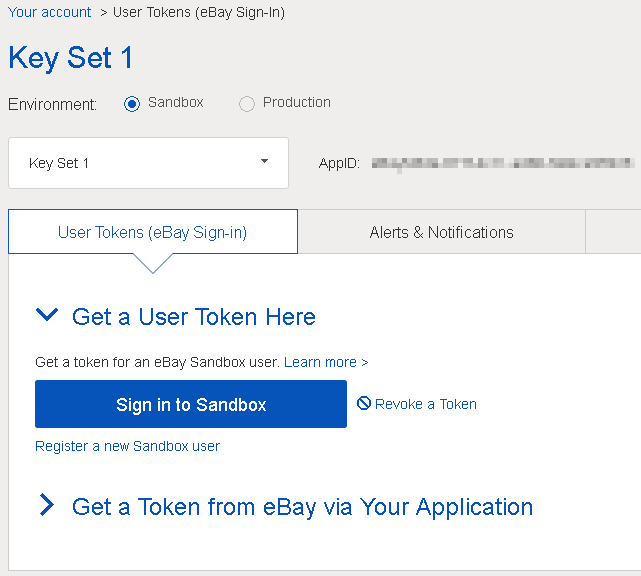Click the Key Set 1 page heading
Screen dimensions: 641x576
click(70, 58)
